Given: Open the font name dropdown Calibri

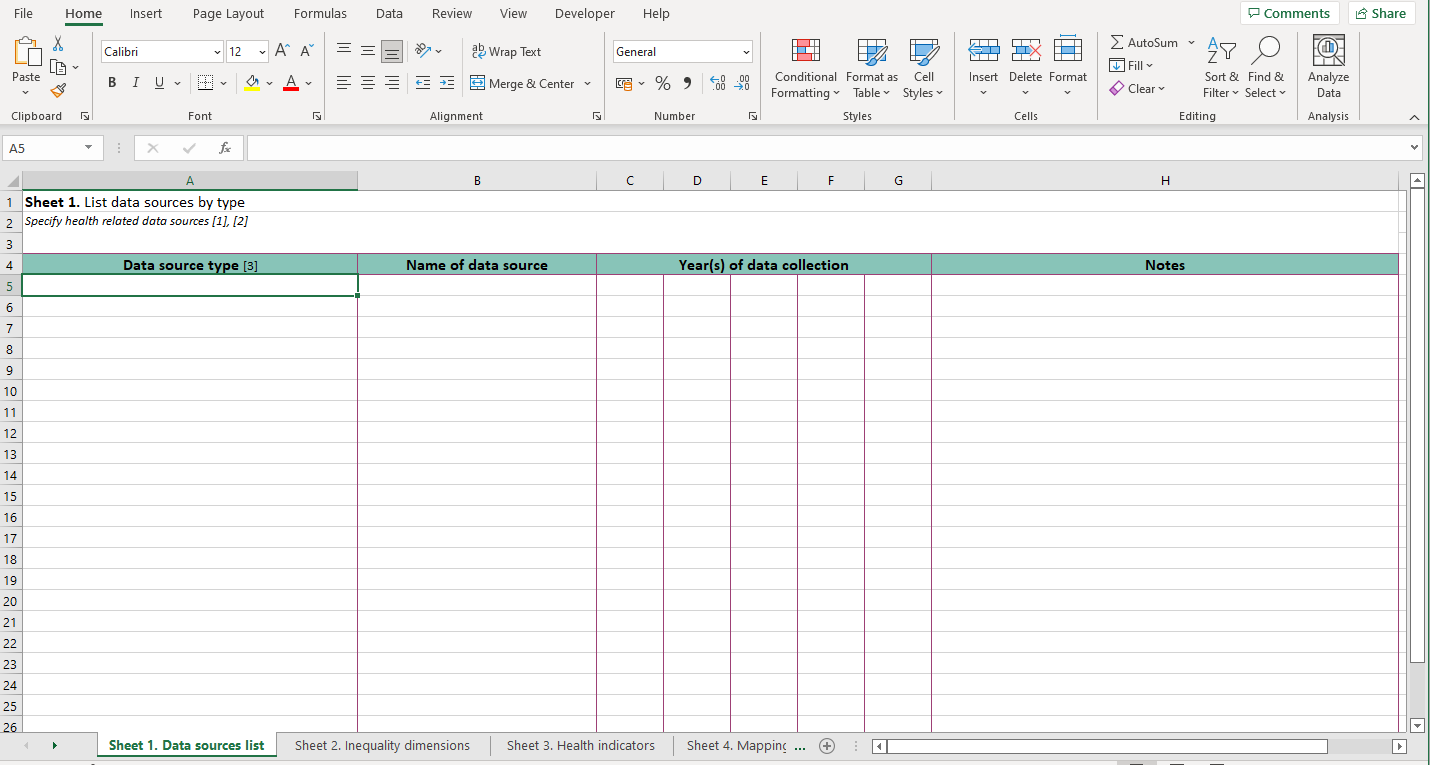Looking at the screenshot, I should [217, 52].
